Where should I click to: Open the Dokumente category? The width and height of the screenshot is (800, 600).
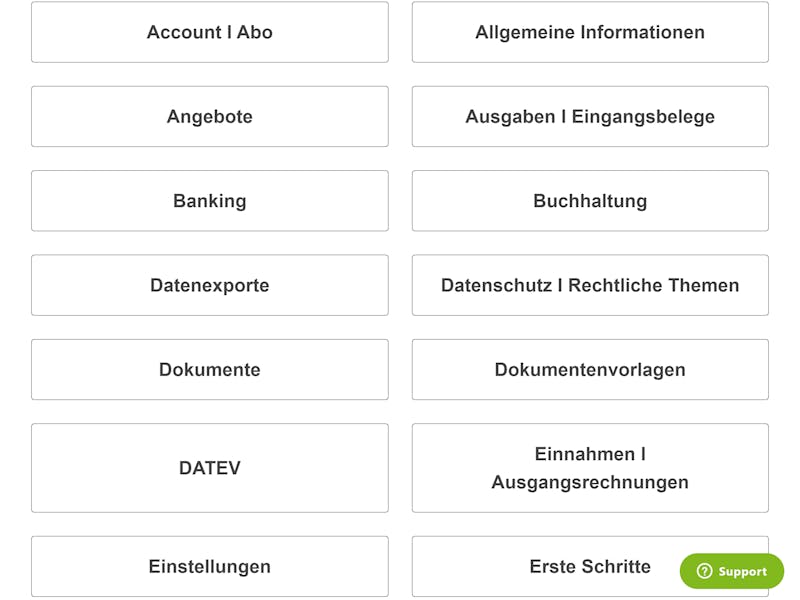click(210, 369)
